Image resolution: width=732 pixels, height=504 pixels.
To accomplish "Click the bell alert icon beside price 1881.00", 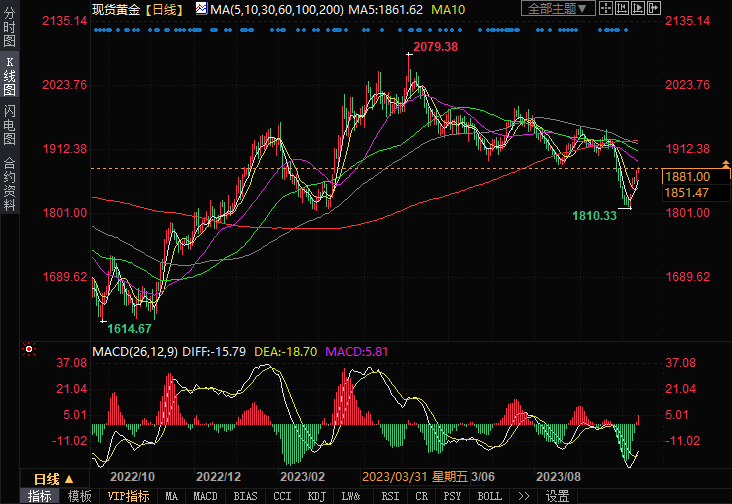I will (x=725, y=162).
